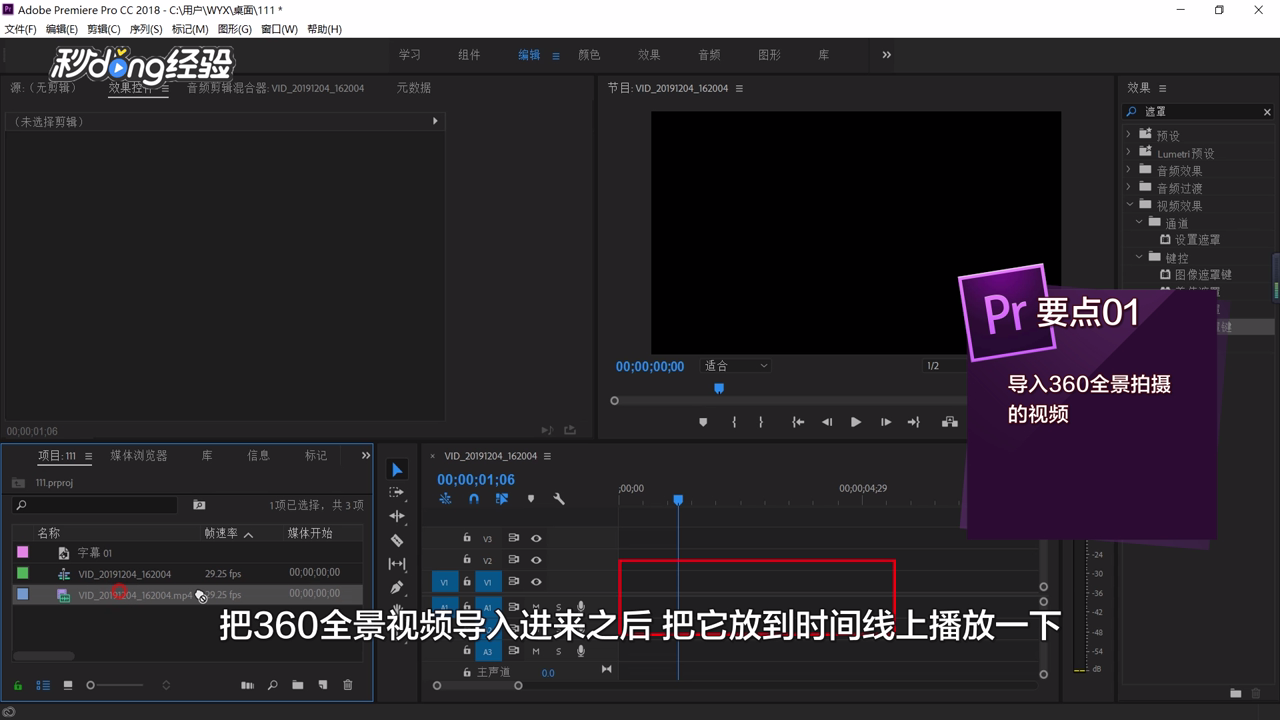Open the 媒体浏览器 tab
1280x720 pixels.
[139, 455]
